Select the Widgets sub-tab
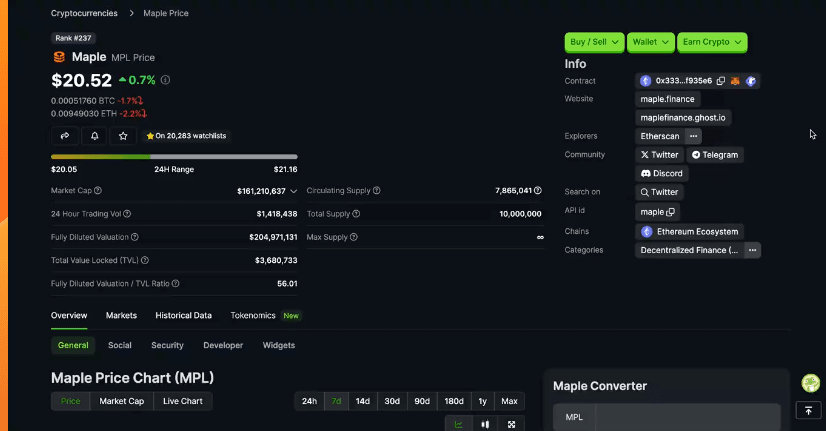Viewport: 826px width, 431px height. pos(279,345)
